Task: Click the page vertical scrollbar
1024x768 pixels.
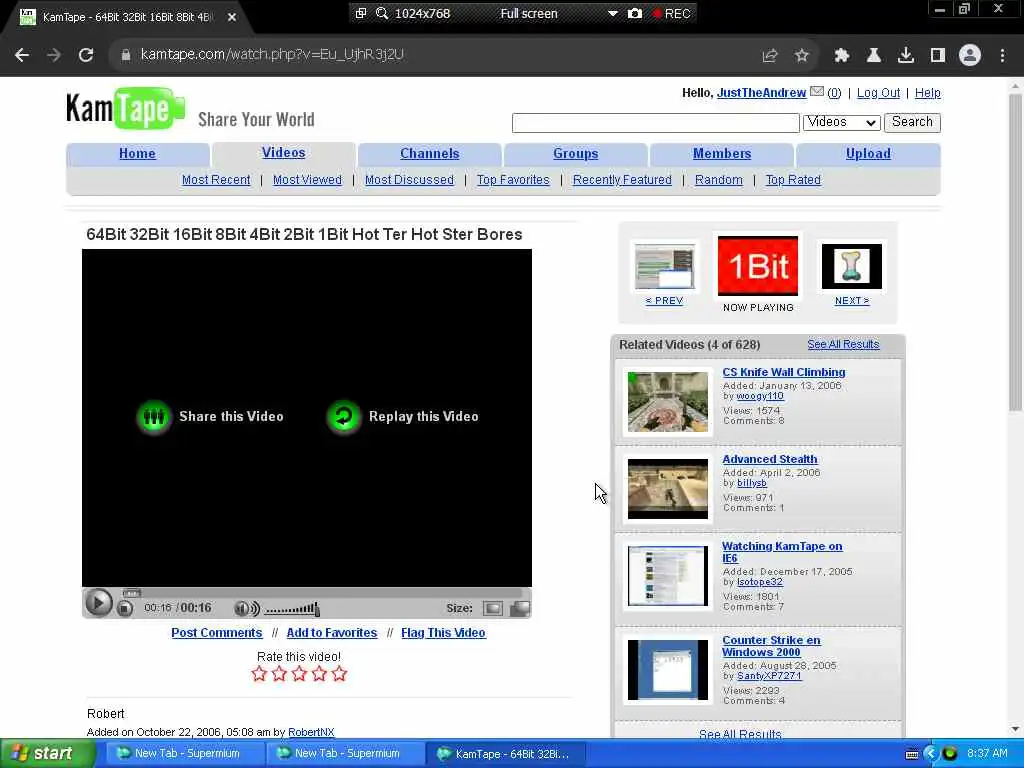Action: (x=1015, y=252)
